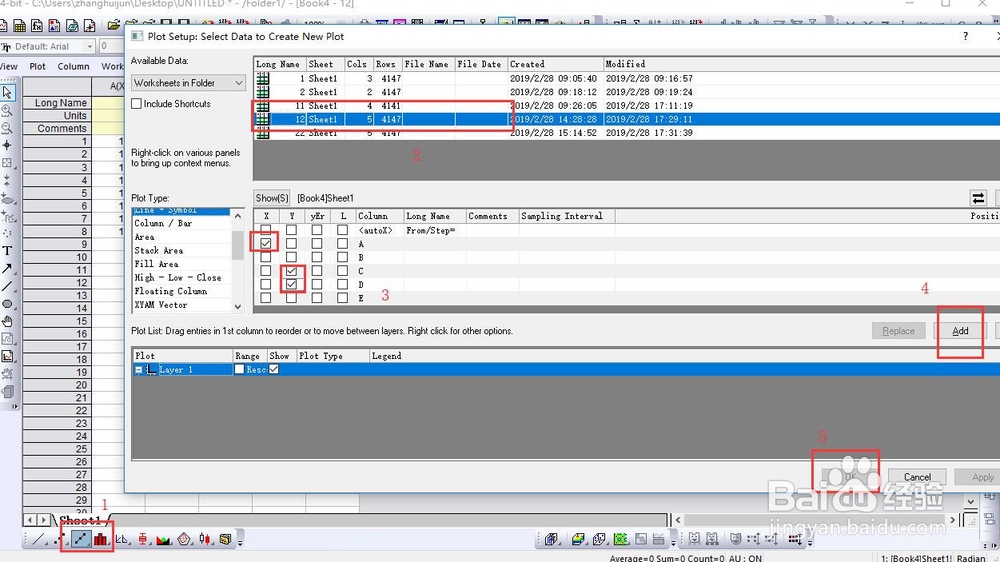This screenshot has width=1000, height=562.
Task: Select the Area plot toolbar icon
Action: [163, 540]
